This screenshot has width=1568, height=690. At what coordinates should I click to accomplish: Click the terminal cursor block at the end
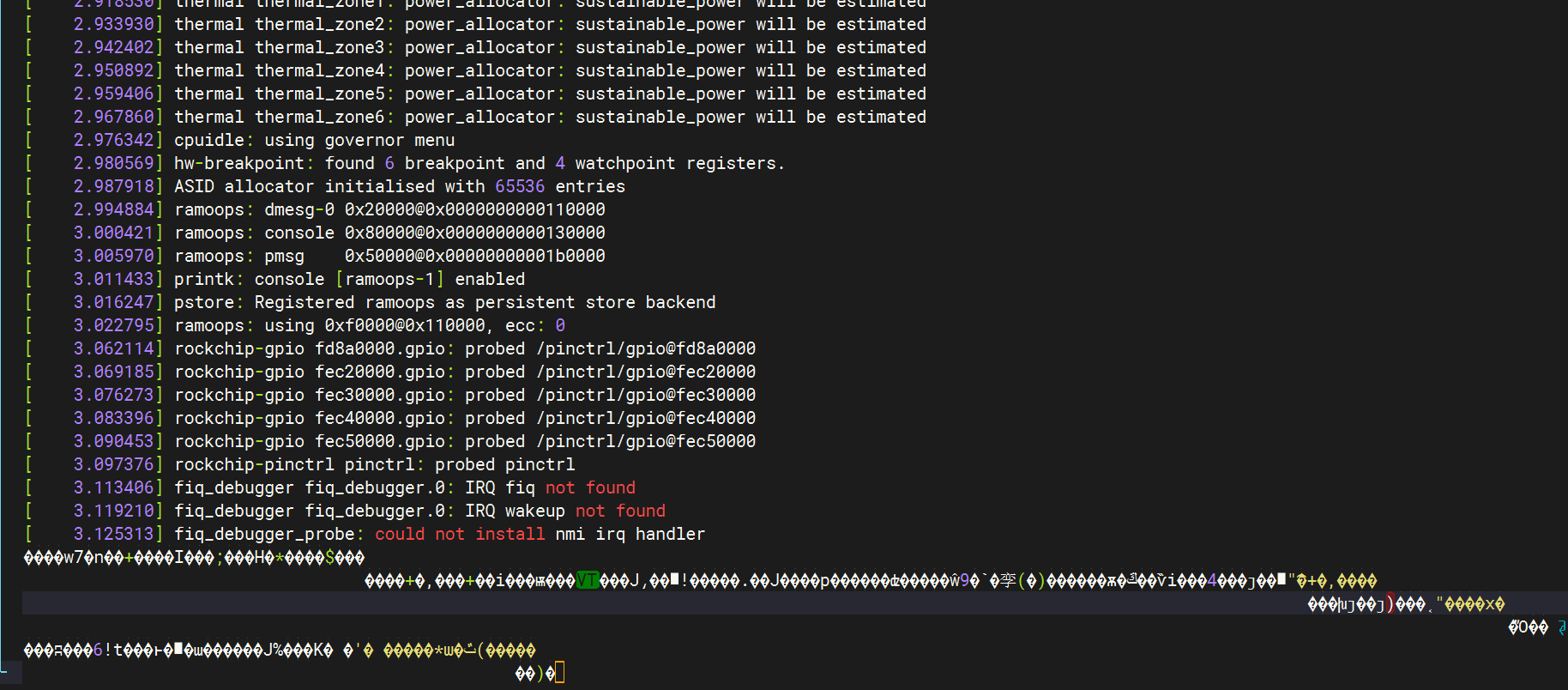pyautogui.click(x=560, y=674)
